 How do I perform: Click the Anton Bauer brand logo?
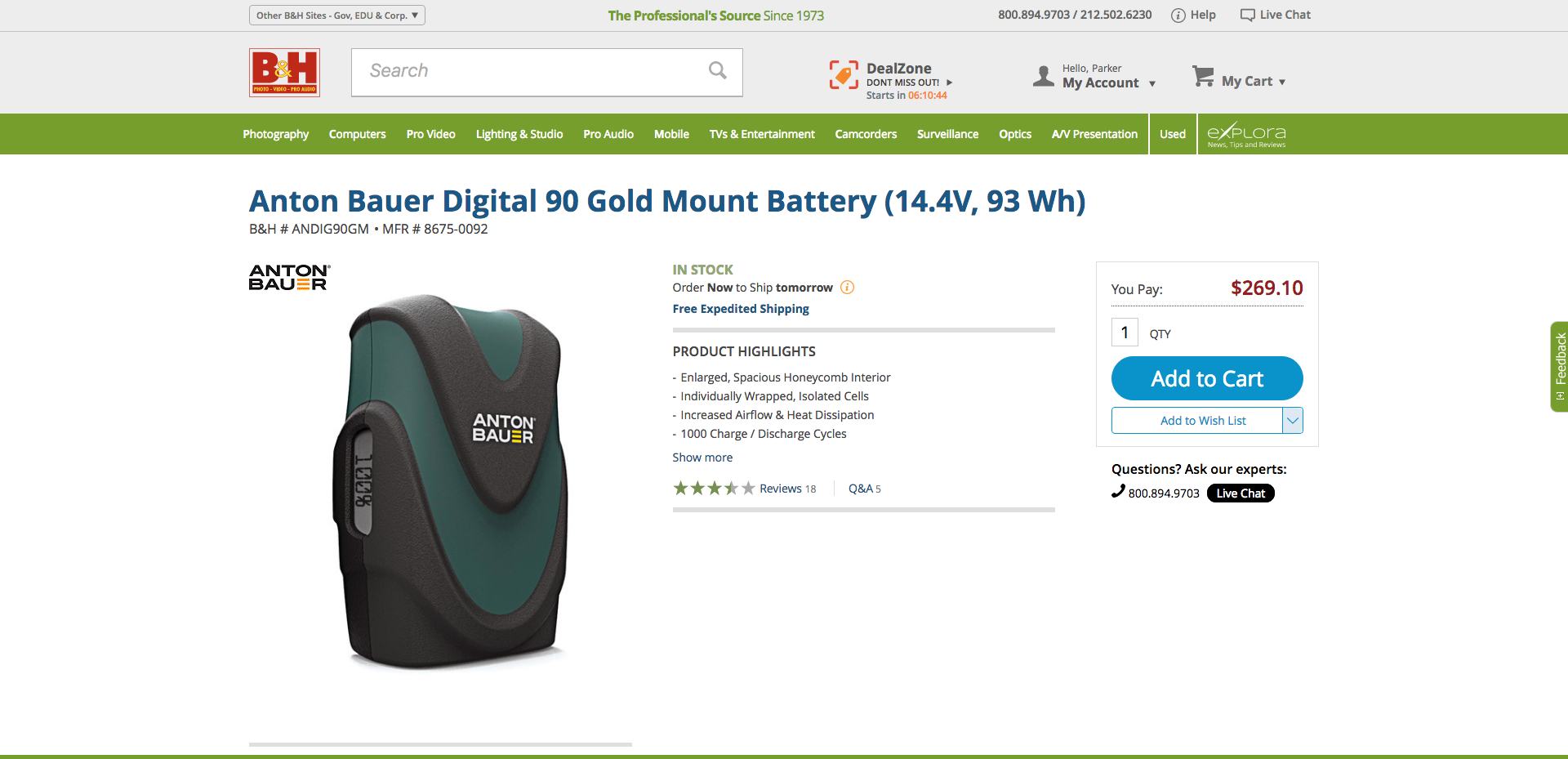(x=289, y=277)
